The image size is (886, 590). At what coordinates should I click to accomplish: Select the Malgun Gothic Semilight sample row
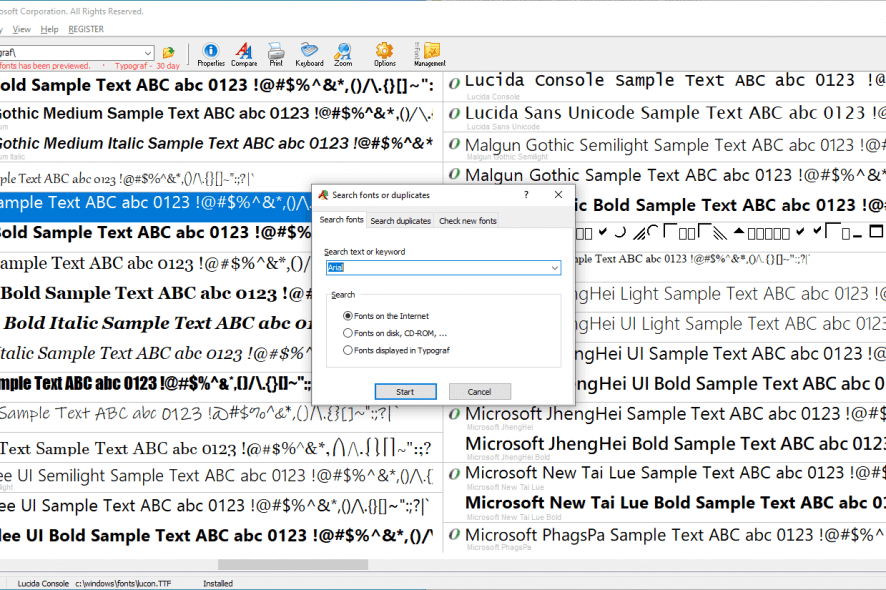coord(664,148)
